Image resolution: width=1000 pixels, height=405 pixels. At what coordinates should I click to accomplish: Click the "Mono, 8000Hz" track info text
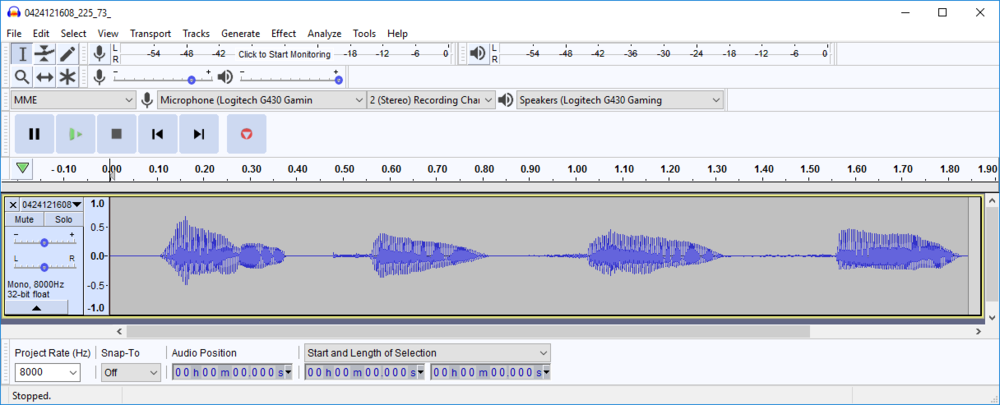coord(36,284)
